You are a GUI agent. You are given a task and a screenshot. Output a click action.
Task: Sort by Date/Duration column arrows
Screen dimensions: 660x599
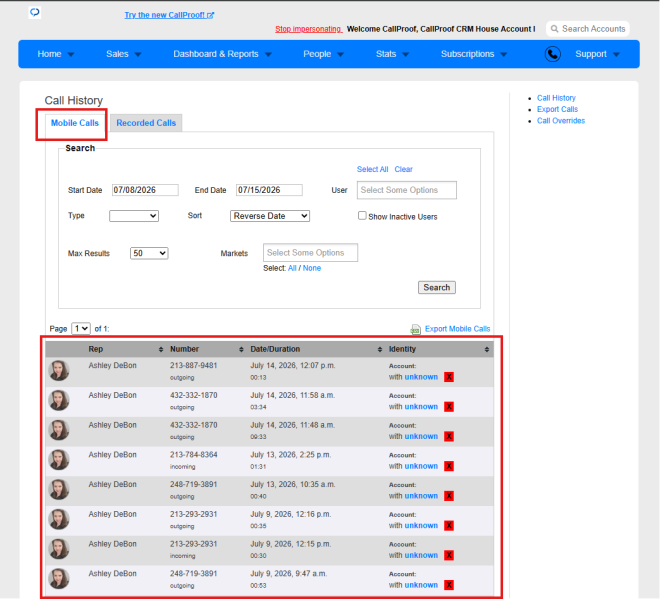point(380,349)
